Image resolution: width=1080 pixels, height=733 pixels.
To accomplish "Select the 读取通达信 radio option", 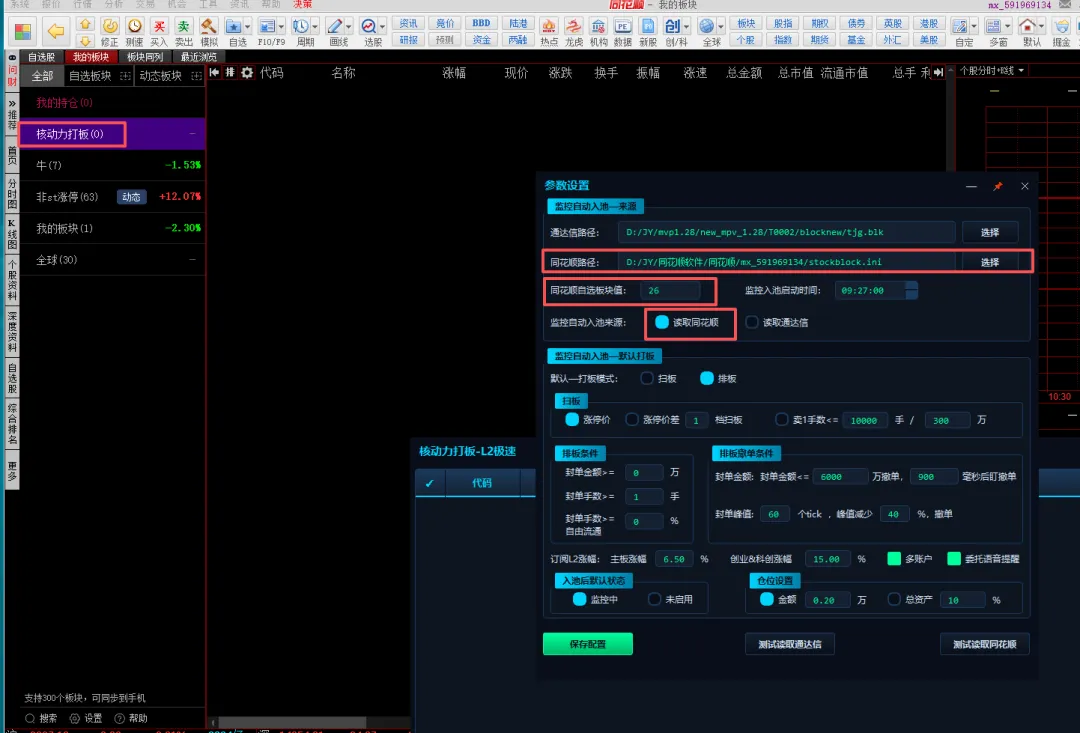I will pyautogui.click(x=752, y=322).
